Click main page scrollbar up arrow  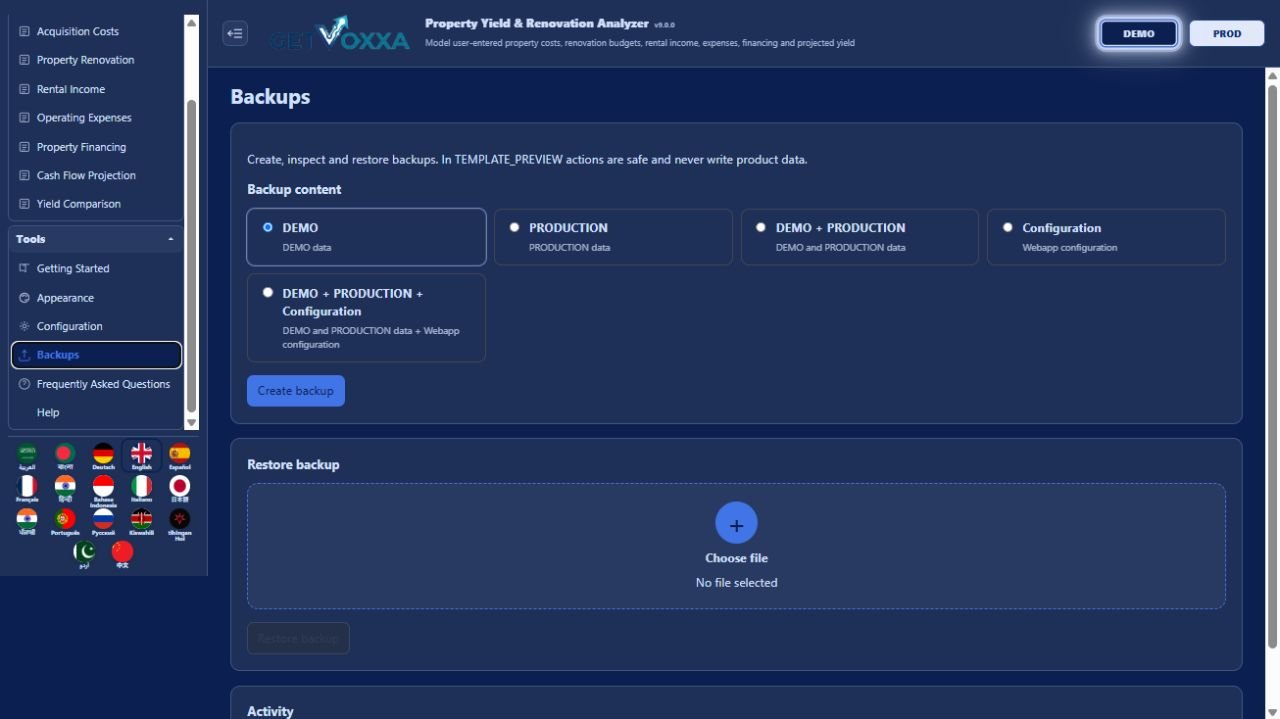[1272, 76]
